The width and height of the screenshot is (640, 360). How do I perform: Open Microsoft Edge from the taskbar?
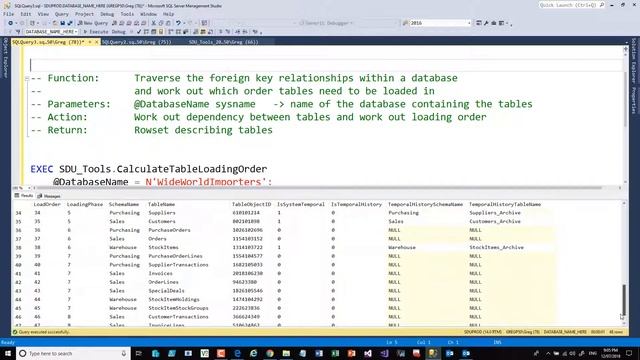[x=237, y=353]
